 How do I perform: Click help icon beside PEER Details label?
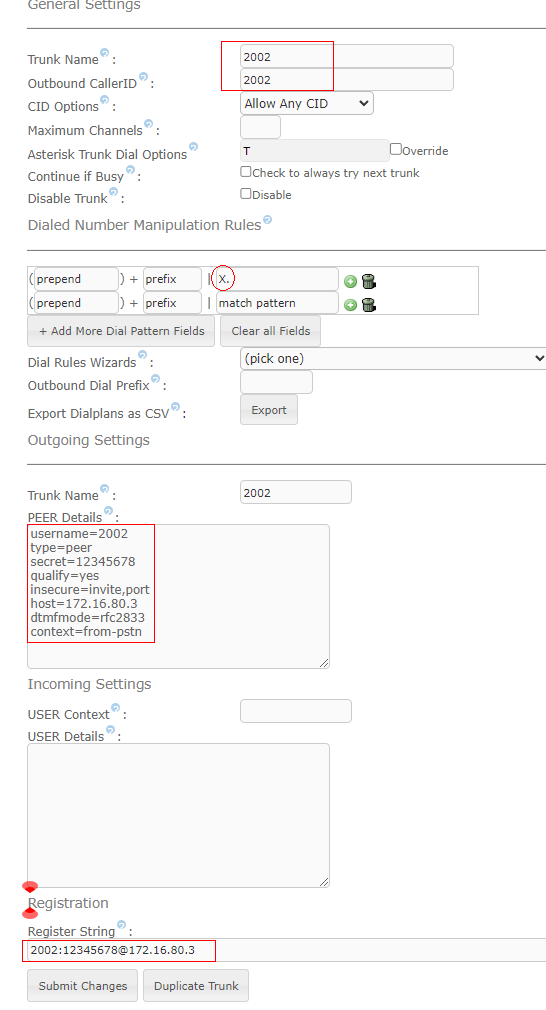pos(108,511)
